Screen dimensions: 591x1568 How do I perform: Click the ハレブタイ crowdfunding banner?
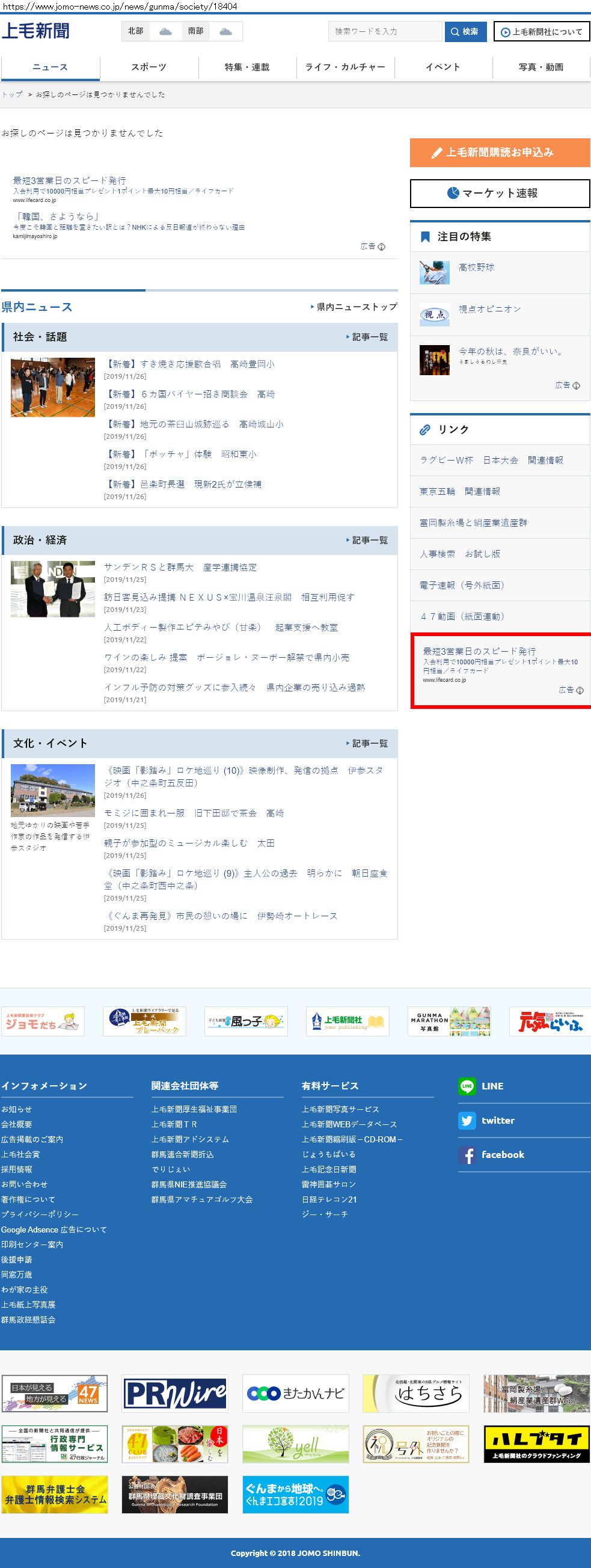click(x=537, y=1444)
